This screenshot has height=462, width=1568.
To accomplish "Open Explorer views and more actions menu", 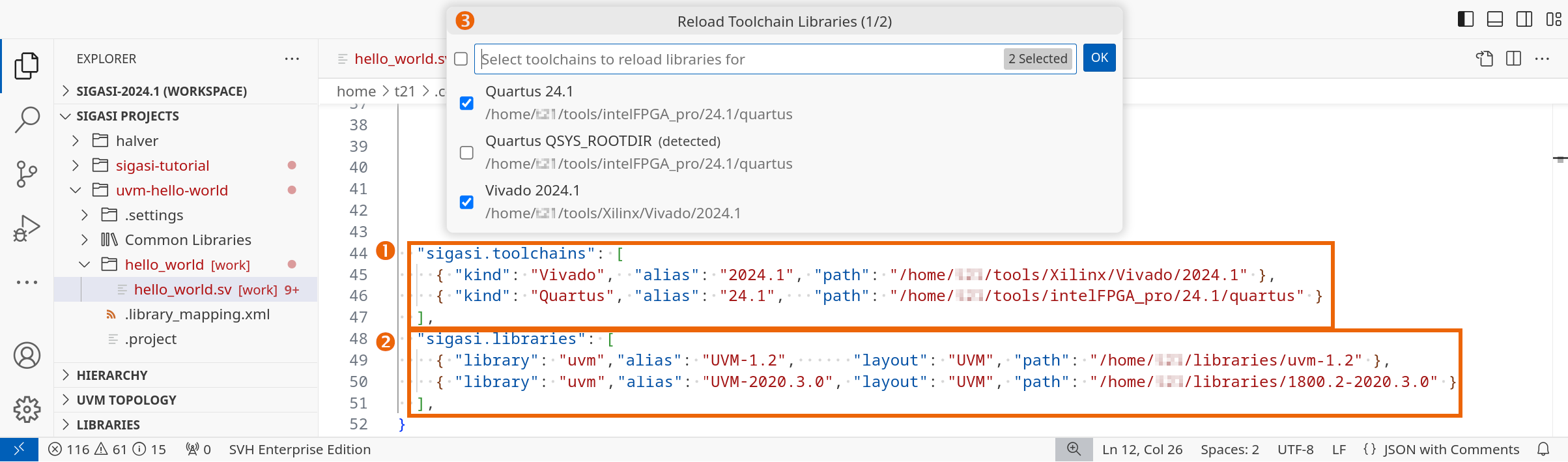I will point(292,59).
